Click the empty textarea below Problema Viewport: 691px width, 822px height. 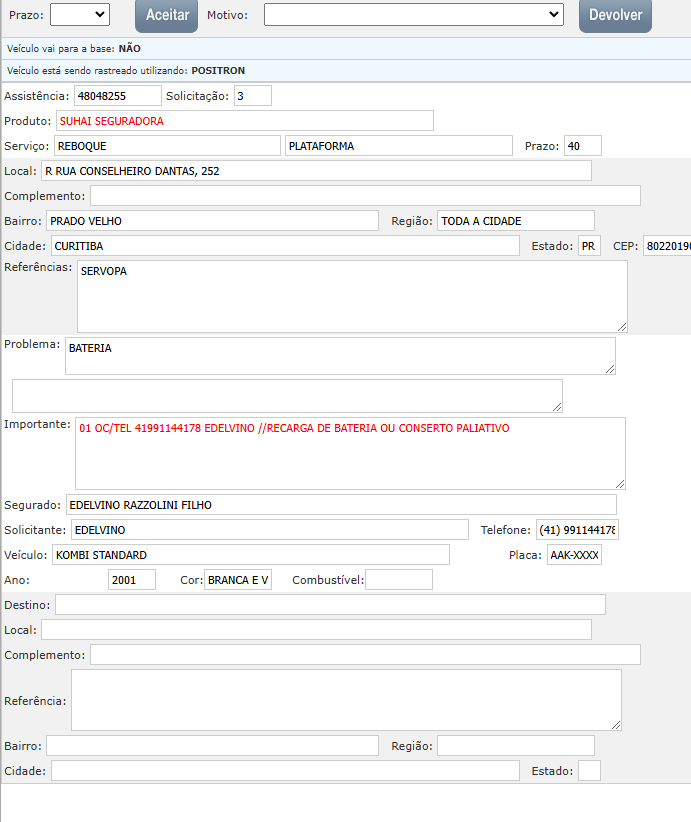287,396
